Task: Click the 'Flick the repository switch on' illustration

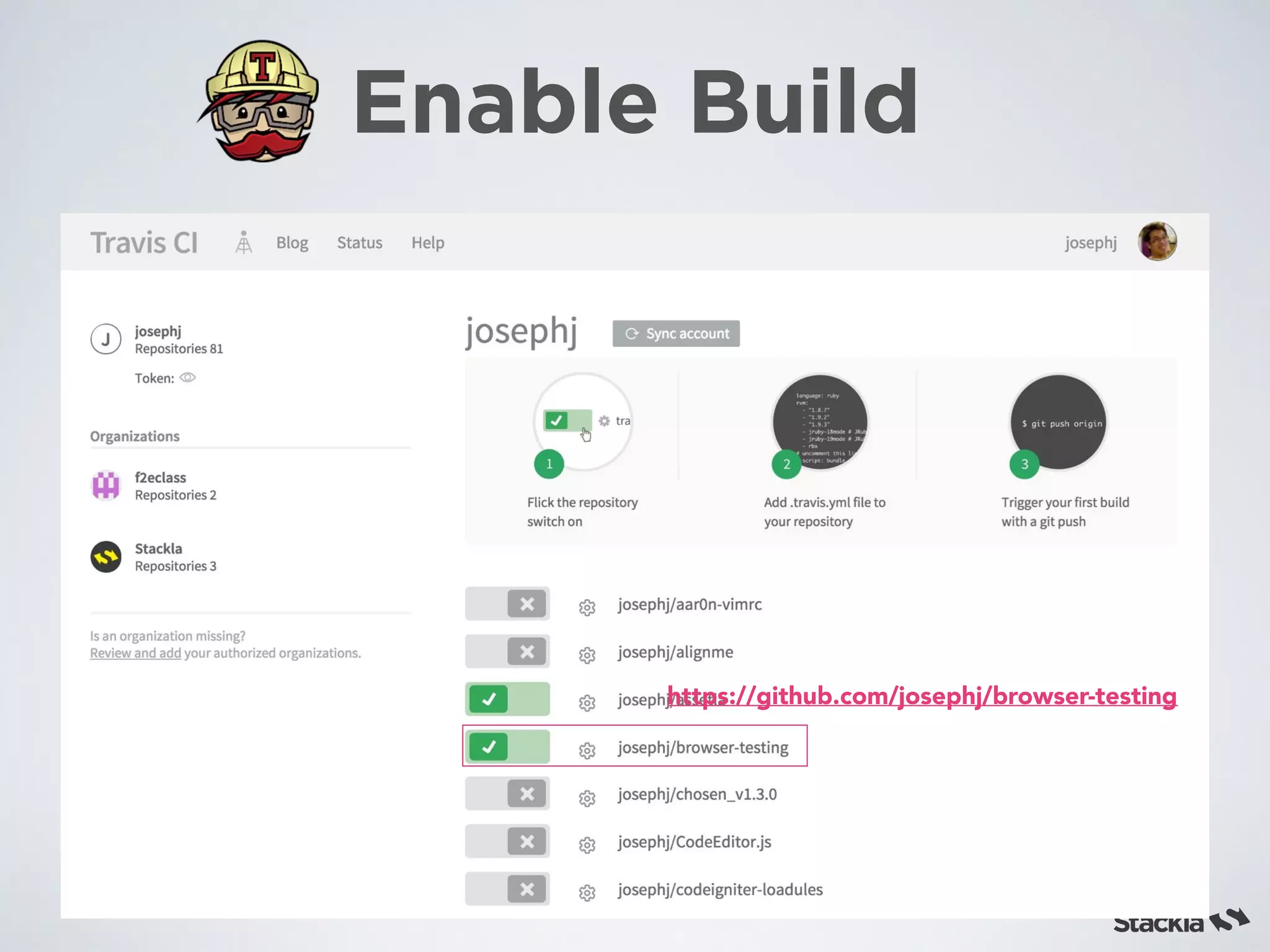Action: (x=583, y=423)
